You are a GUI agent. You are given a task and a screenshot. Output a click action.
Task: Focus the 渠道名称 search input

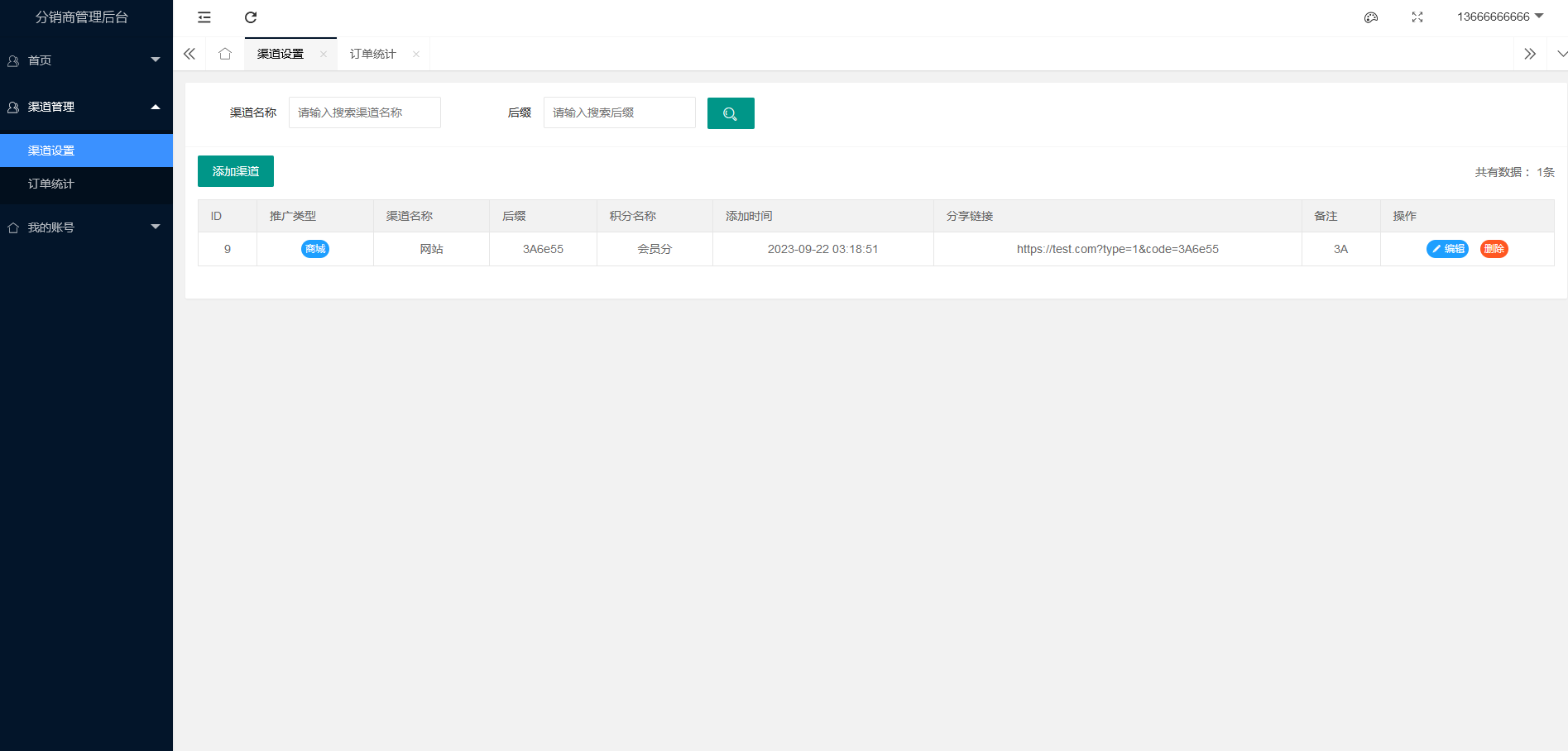pyautogui.click(x=365, y=112)
